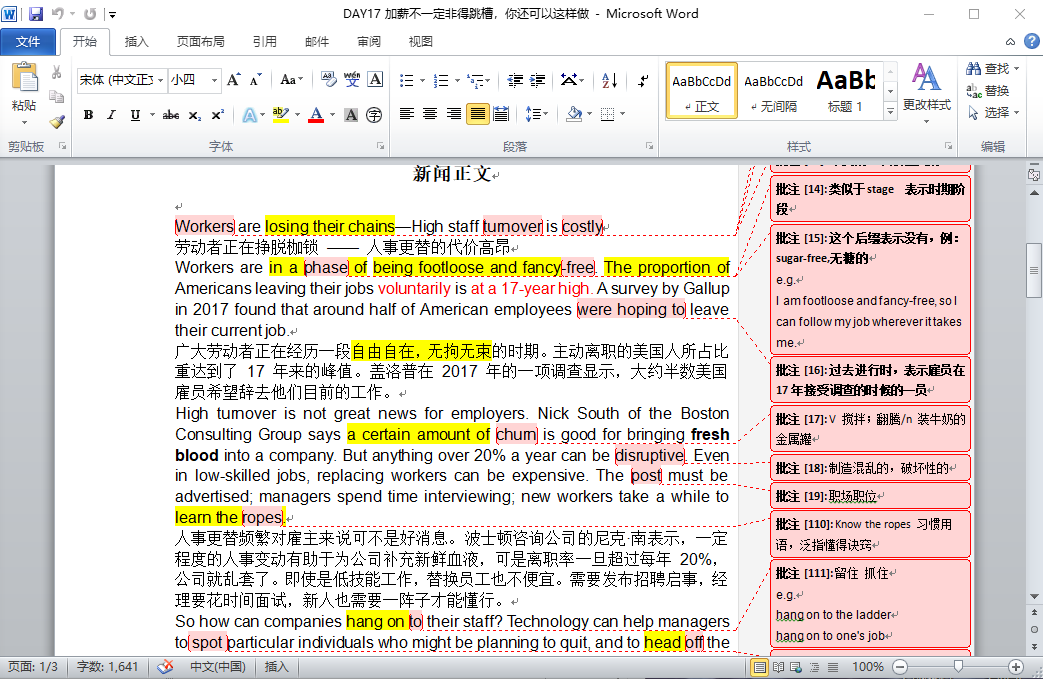This screenshot has height=679, width=1043.
Task: Open the 文件 (File) menu tab
Action: [x=28, y=42]
